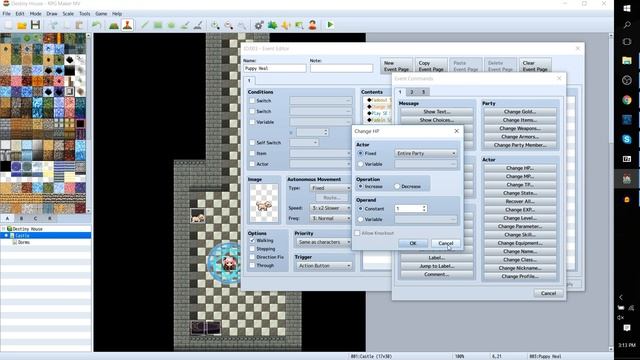Create a new project with toolbar icon
The width and height of the screenshot is (640, 360).
click(8, 25)
